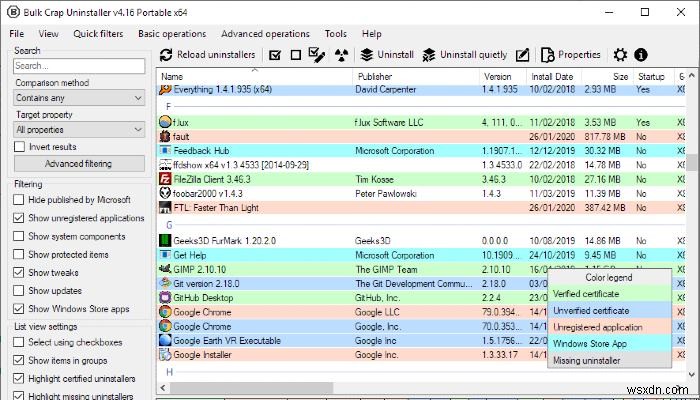This screenshot has width=700, height=400.
Task: Click the info about icon
Action: [x=641, y=55]
